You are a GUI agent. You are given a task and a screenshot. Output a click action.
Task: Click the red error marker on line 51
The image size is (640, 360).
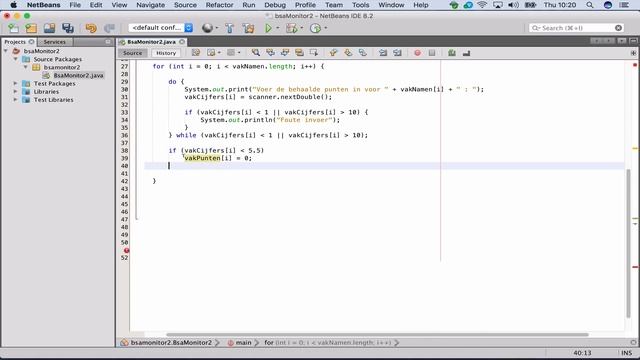tap(127, 250)
